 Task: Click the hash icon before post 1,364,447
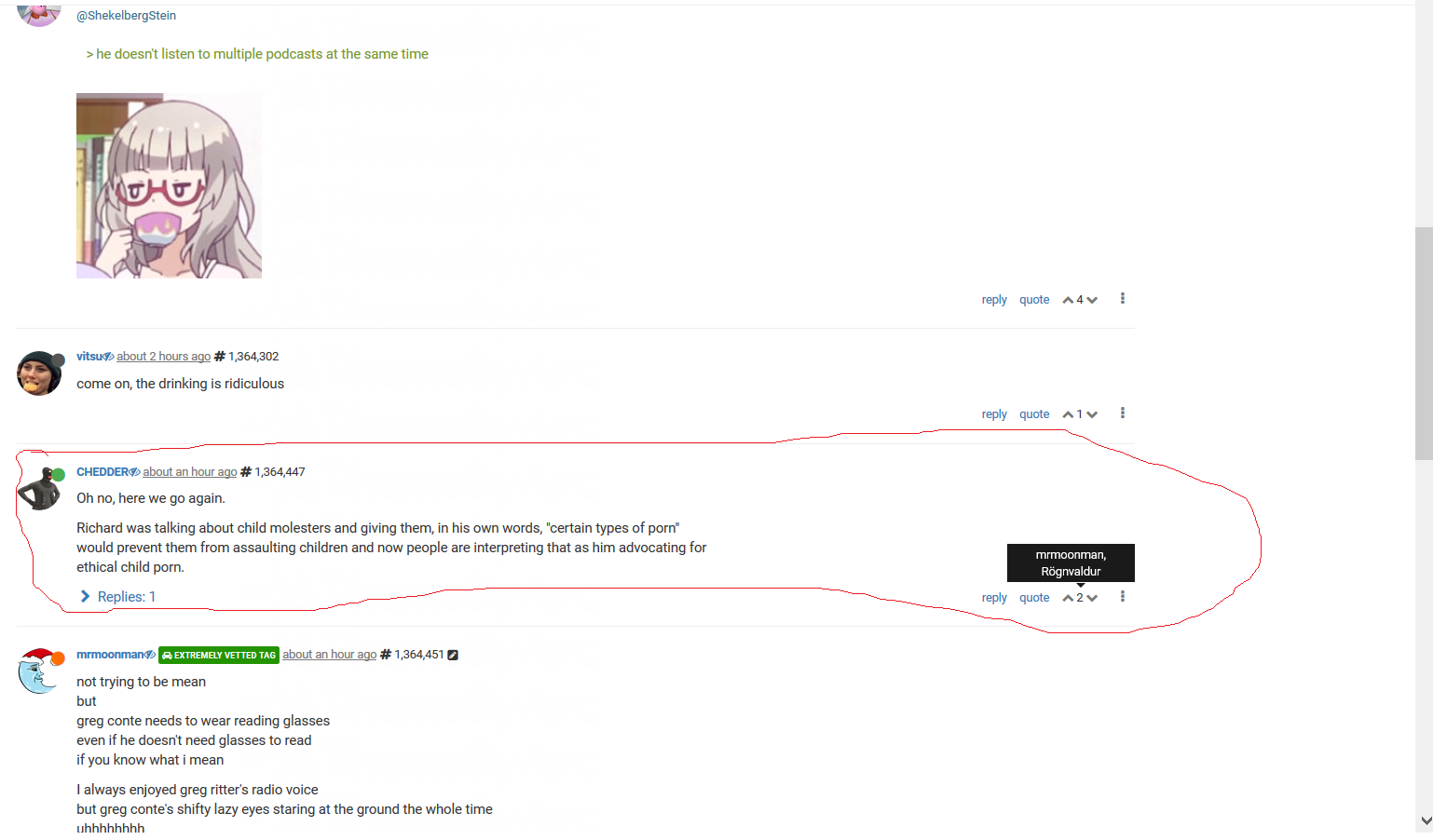[246, 472]
